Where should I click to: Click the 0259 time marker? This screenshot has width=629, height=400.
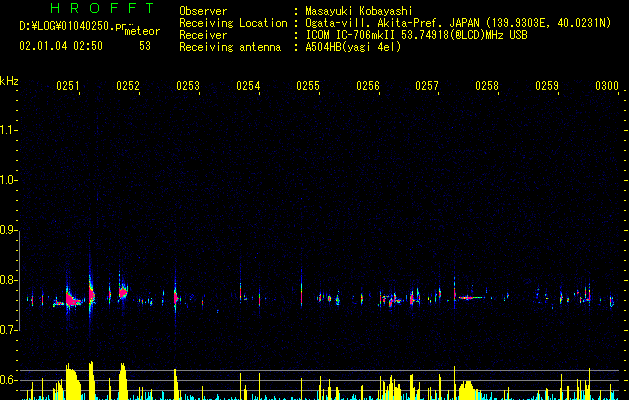[547, 85]
